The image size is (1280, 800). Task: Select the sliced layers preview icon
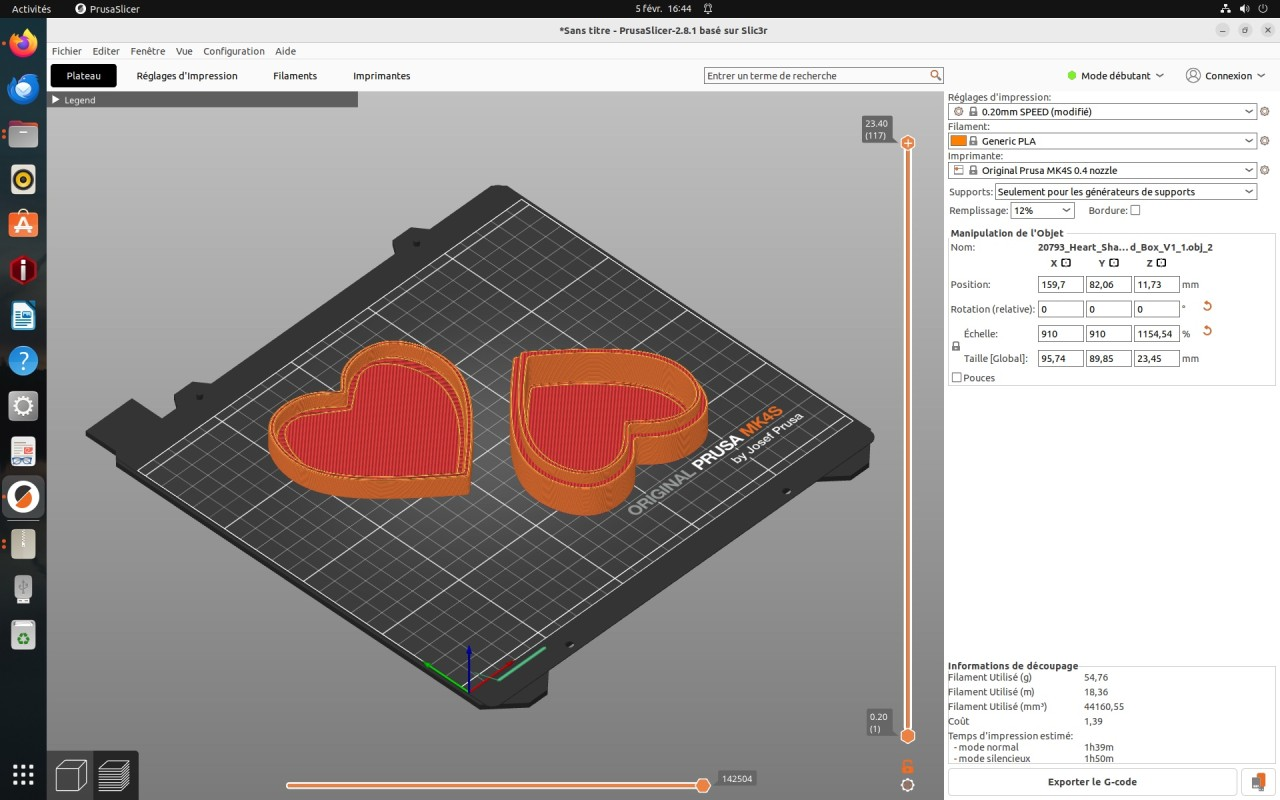(115, 776)
